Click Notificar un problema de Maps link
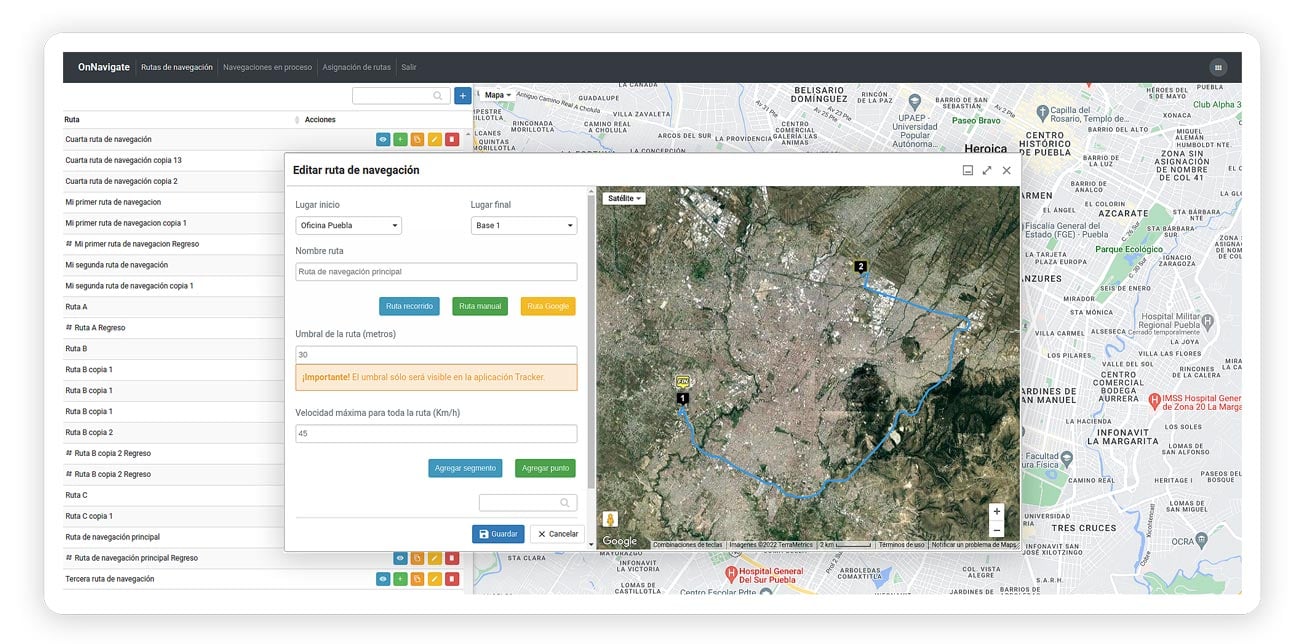Screen dimensions: 1300x644 [x=974, y=545]
